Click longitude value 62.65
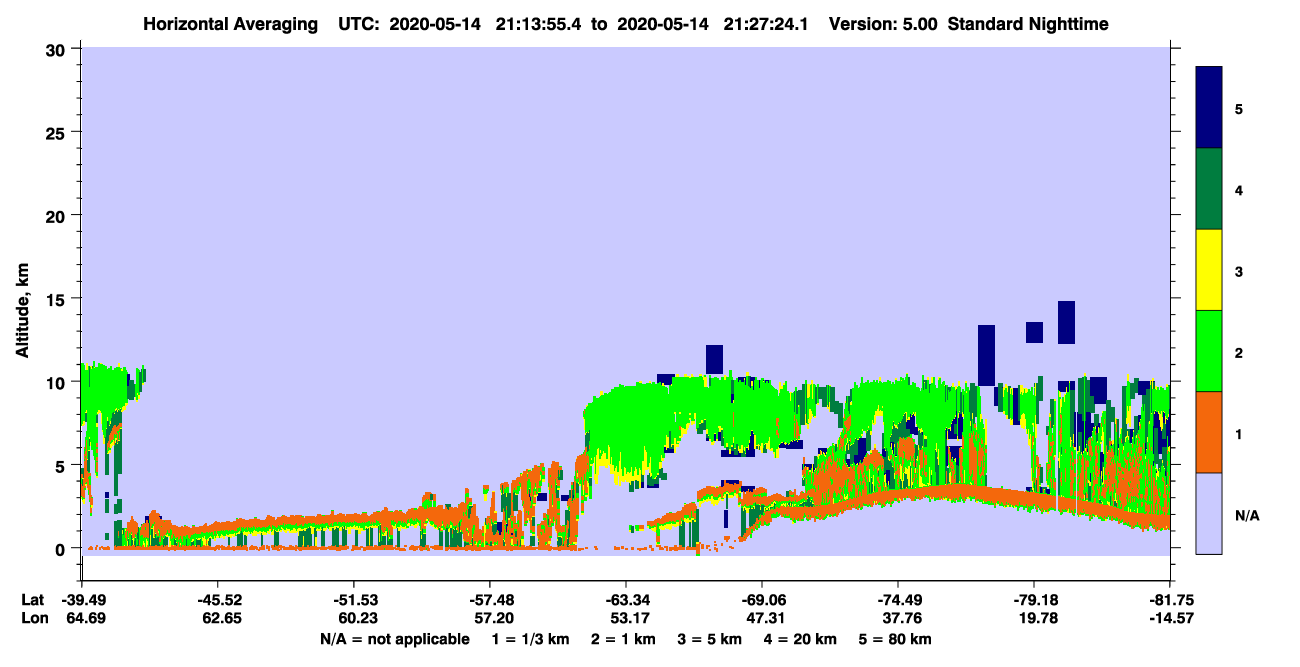This screenshot has width=1300, height=667. (220, 618)
